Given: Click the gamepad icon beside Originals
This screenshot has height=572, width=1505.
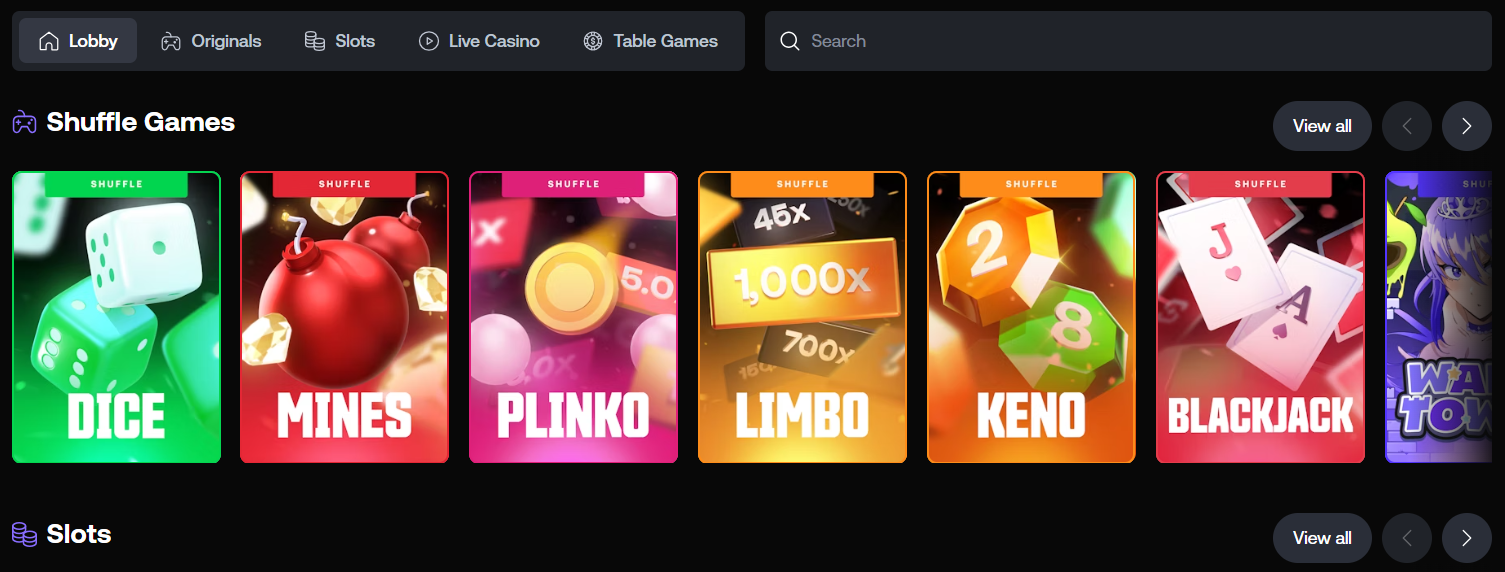Looking at the screenshot, I should 171,41.
